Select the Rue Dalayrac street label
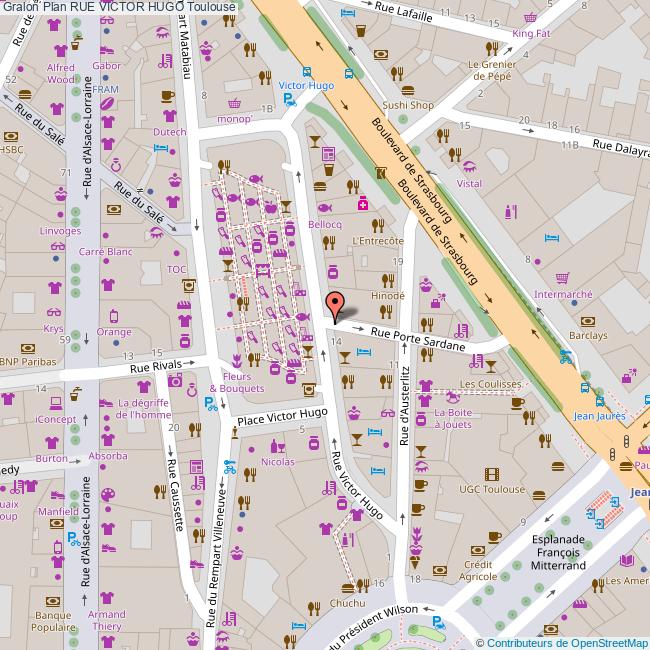 pyautogui.click(x=621, y=148)
